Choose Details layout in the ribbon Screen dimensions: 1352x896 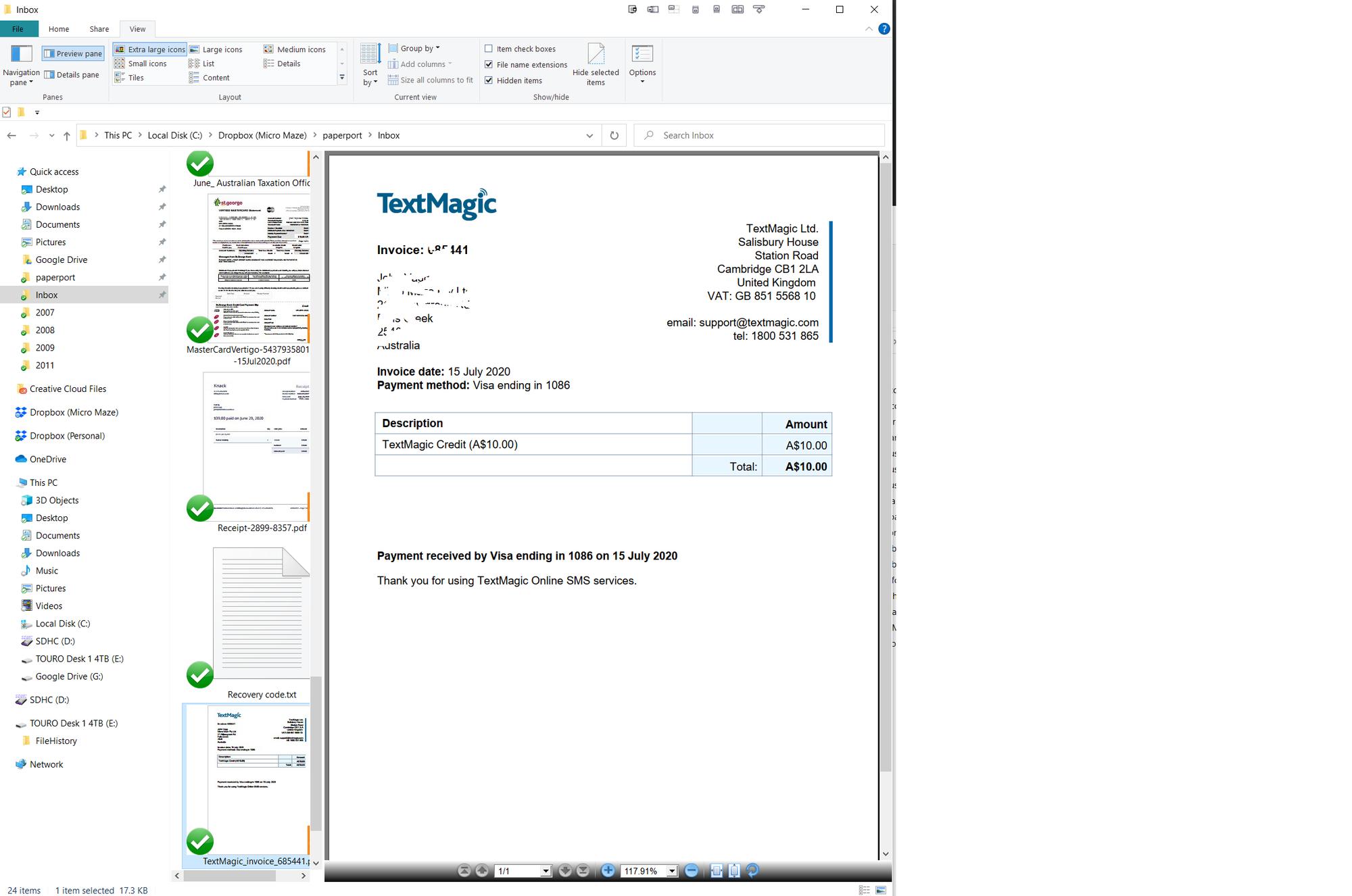click(x=282, y=64)
